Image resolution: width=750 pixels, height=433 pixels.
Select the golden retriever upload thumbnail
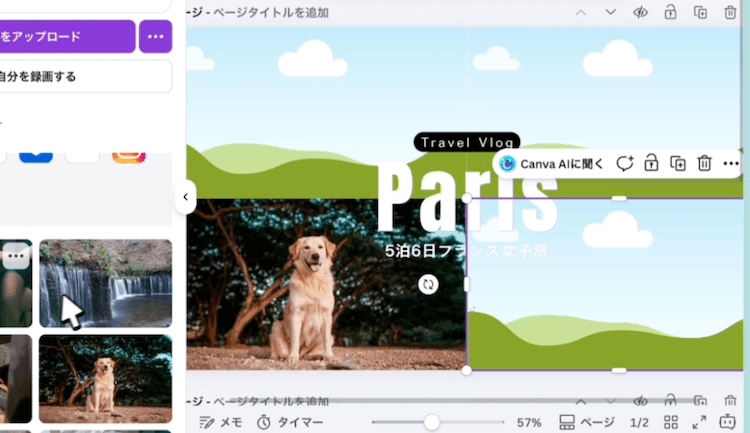tap(105, 379)
